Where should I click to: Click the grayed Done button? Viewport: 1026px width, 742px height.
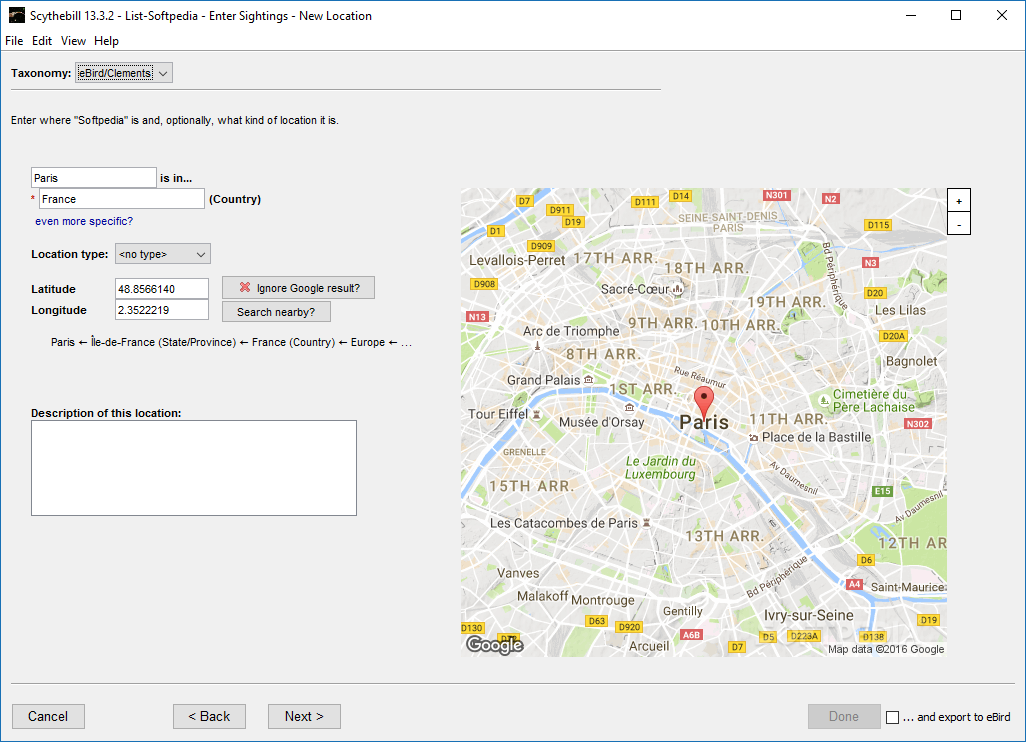844,716
